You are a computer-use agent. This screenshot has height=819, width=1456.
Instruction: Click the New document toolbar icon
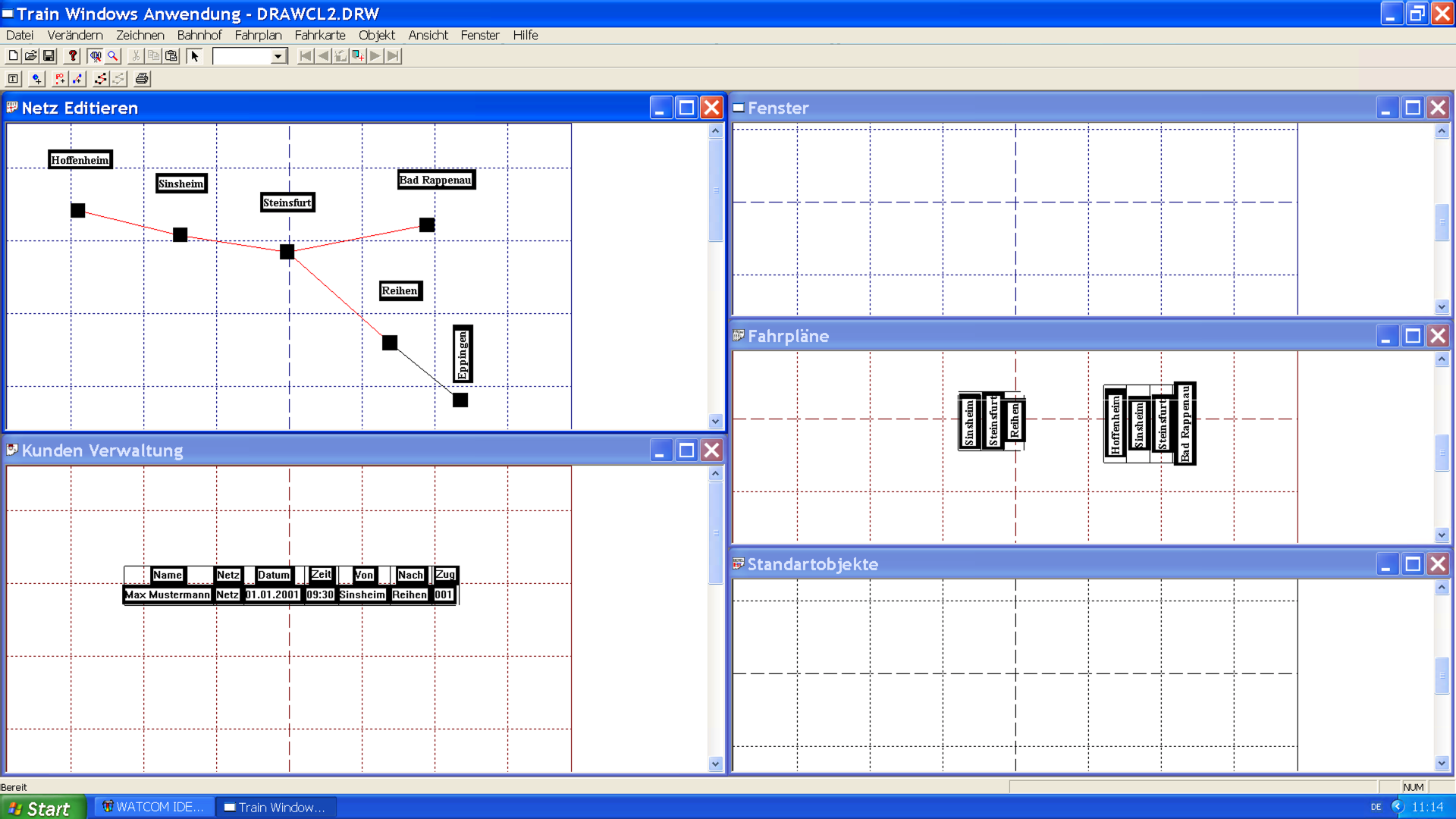13,56
